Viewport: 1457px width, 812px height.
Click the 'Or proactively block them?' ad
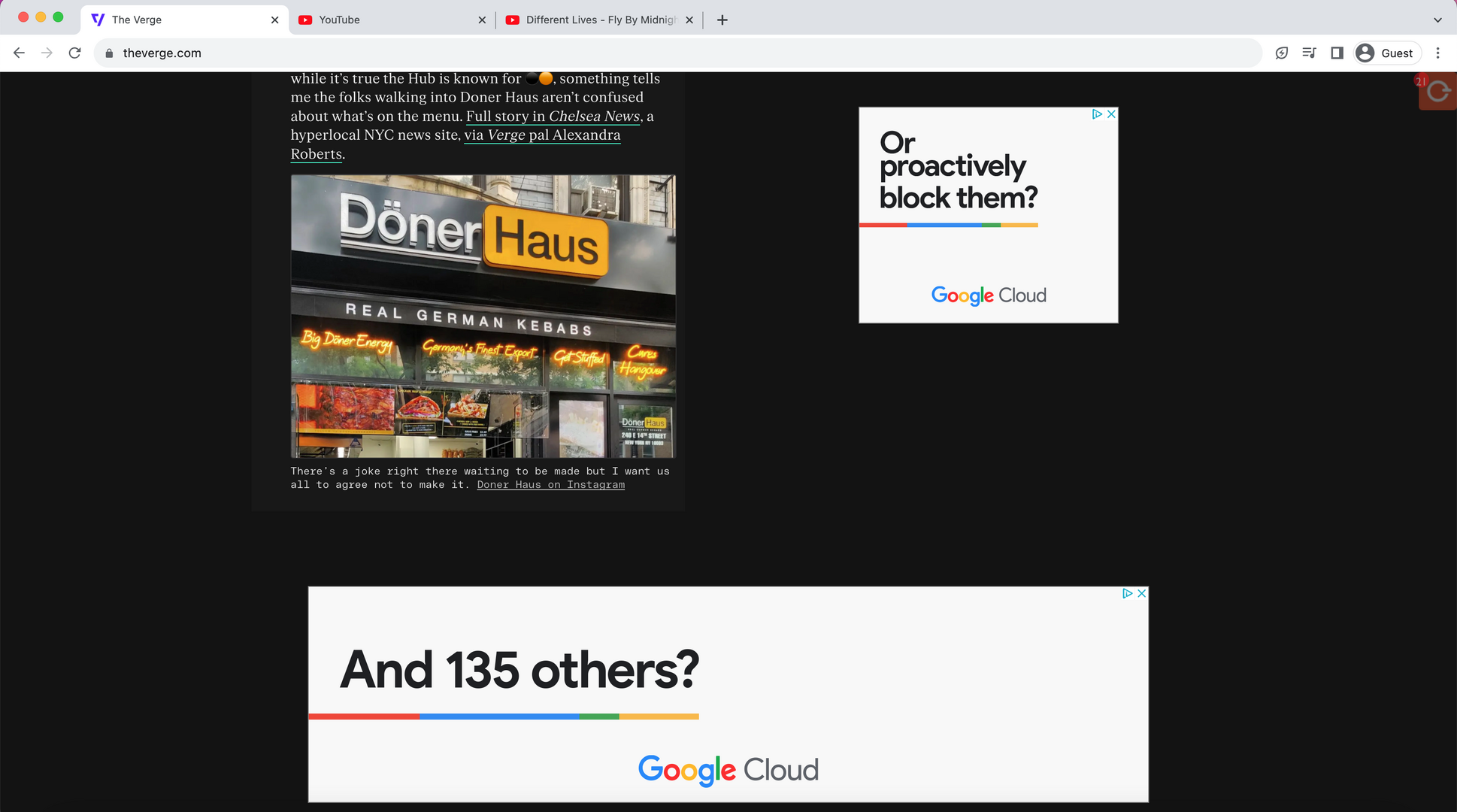988,215
